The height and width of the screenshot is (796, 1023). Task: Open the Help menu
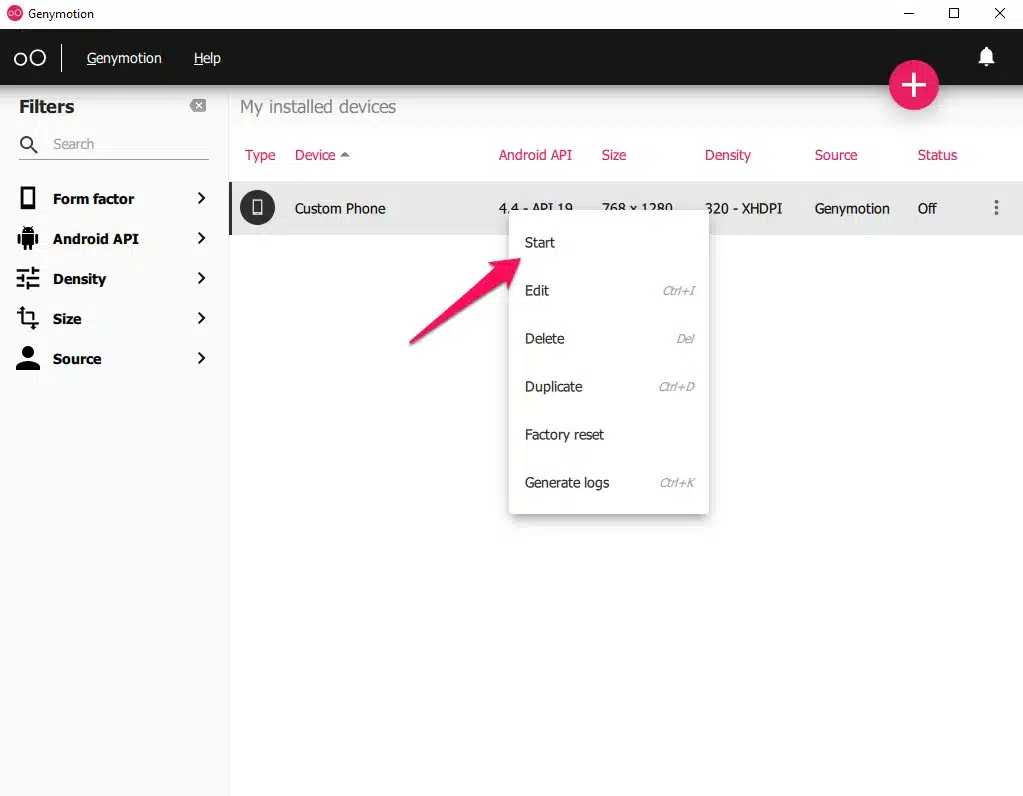[207, 58]
